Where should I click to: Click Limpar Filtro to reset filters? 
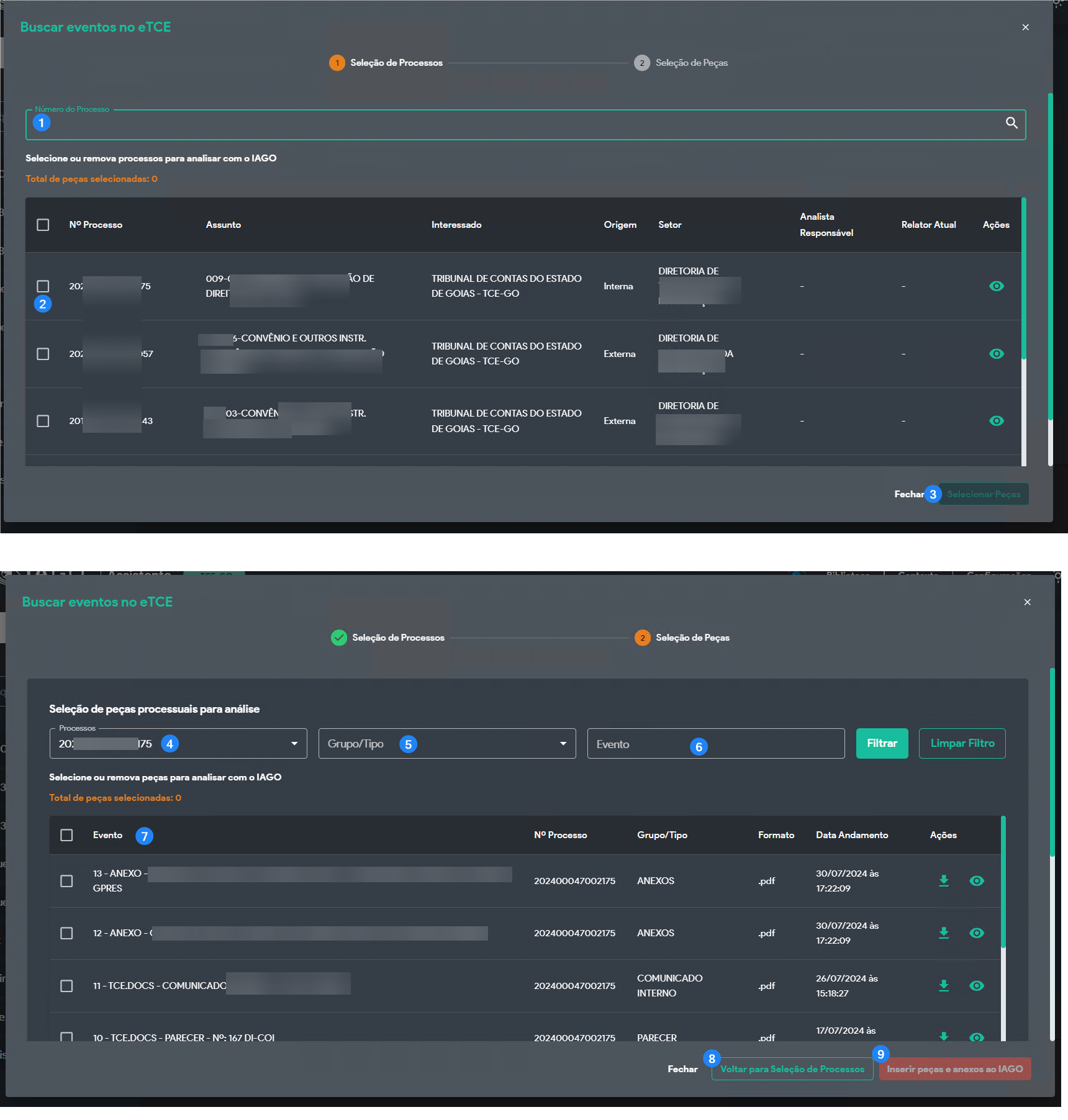point(962,743)
